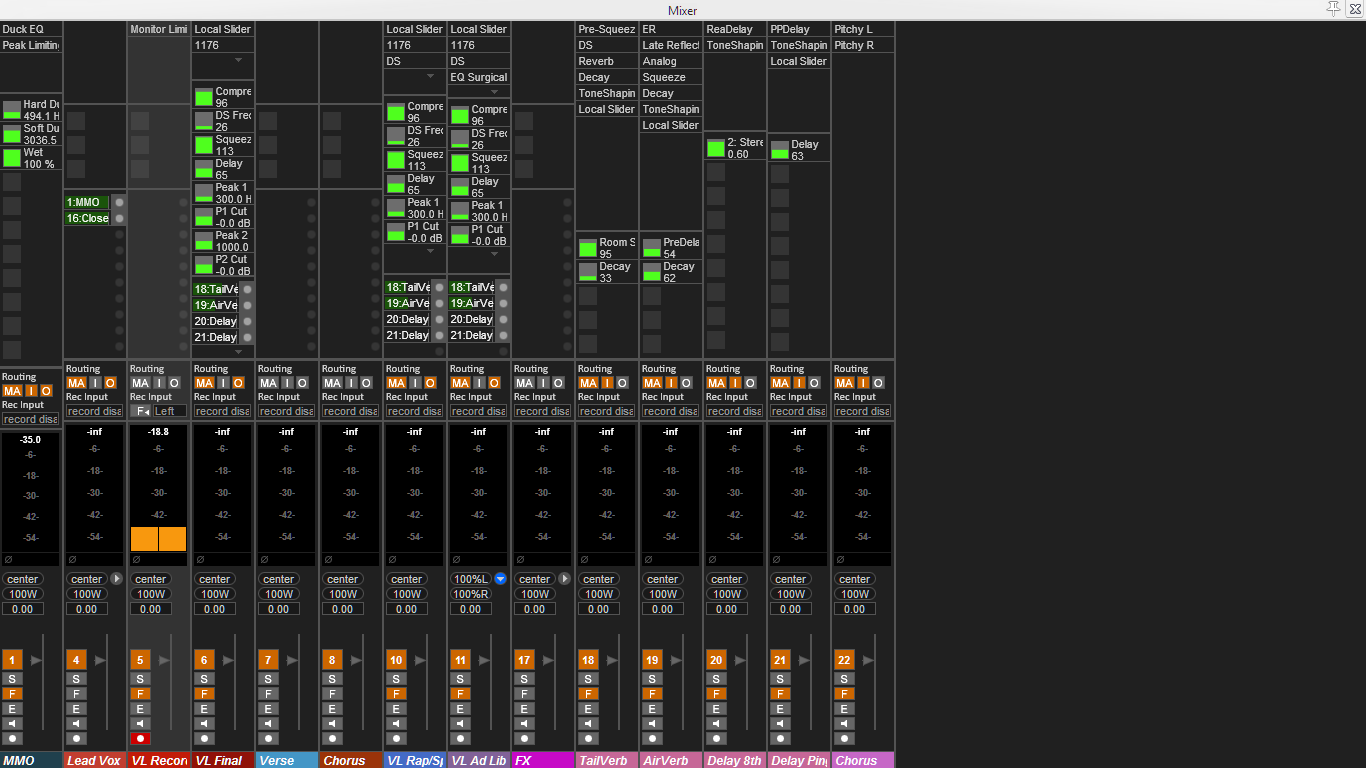Open the Duck EQ plugin on MMO
Screen dimensions: 1366x768
30,29
